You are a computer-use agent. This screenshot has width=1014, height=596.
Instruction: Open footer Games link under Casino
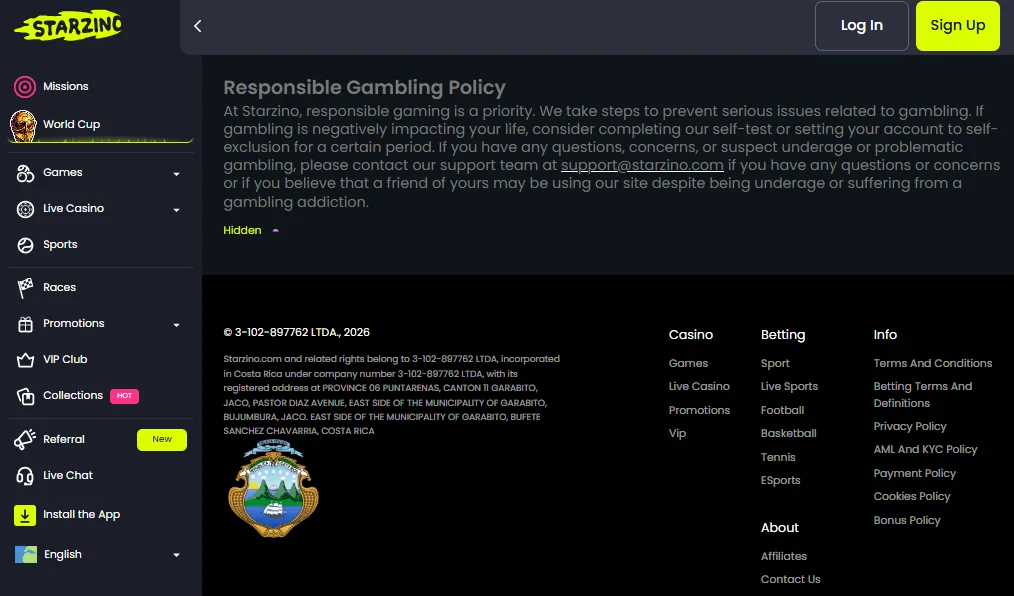point(688,363)
